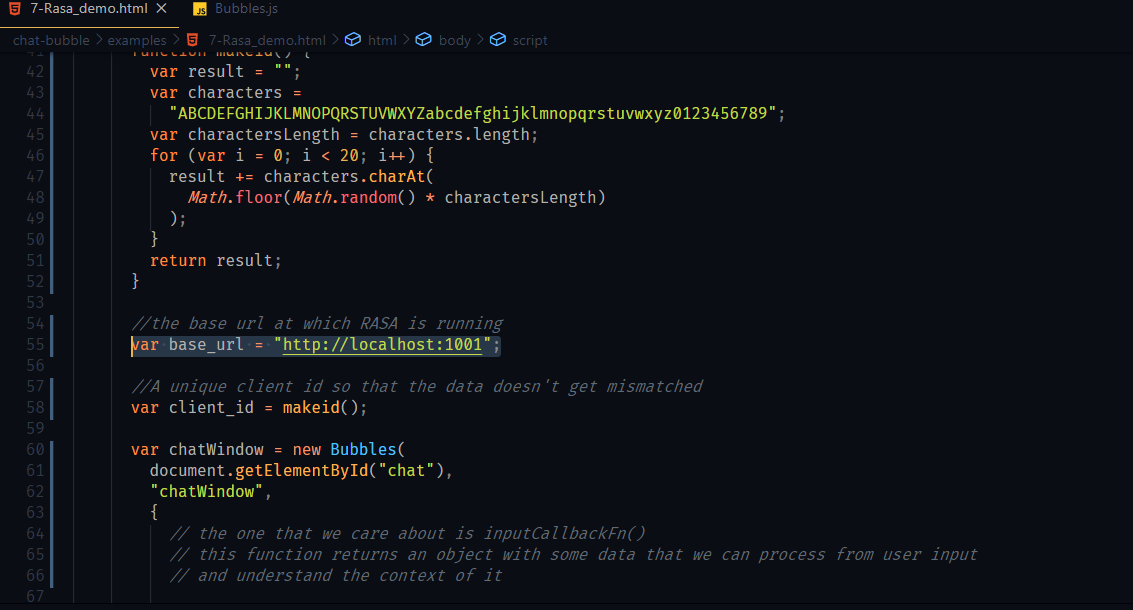This screenshot has height=610, width=1133.
Task: Click line number 55 in the gutter
Action: tap(35, 345)
